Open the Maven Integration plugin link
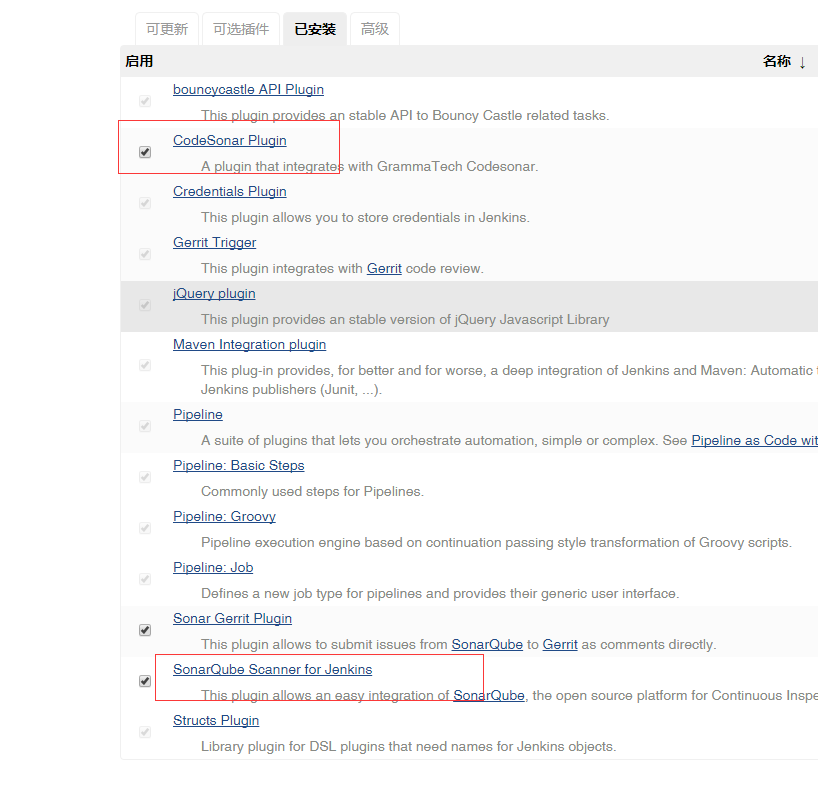This screenshot has width=818, height=787. pos(249,345)
